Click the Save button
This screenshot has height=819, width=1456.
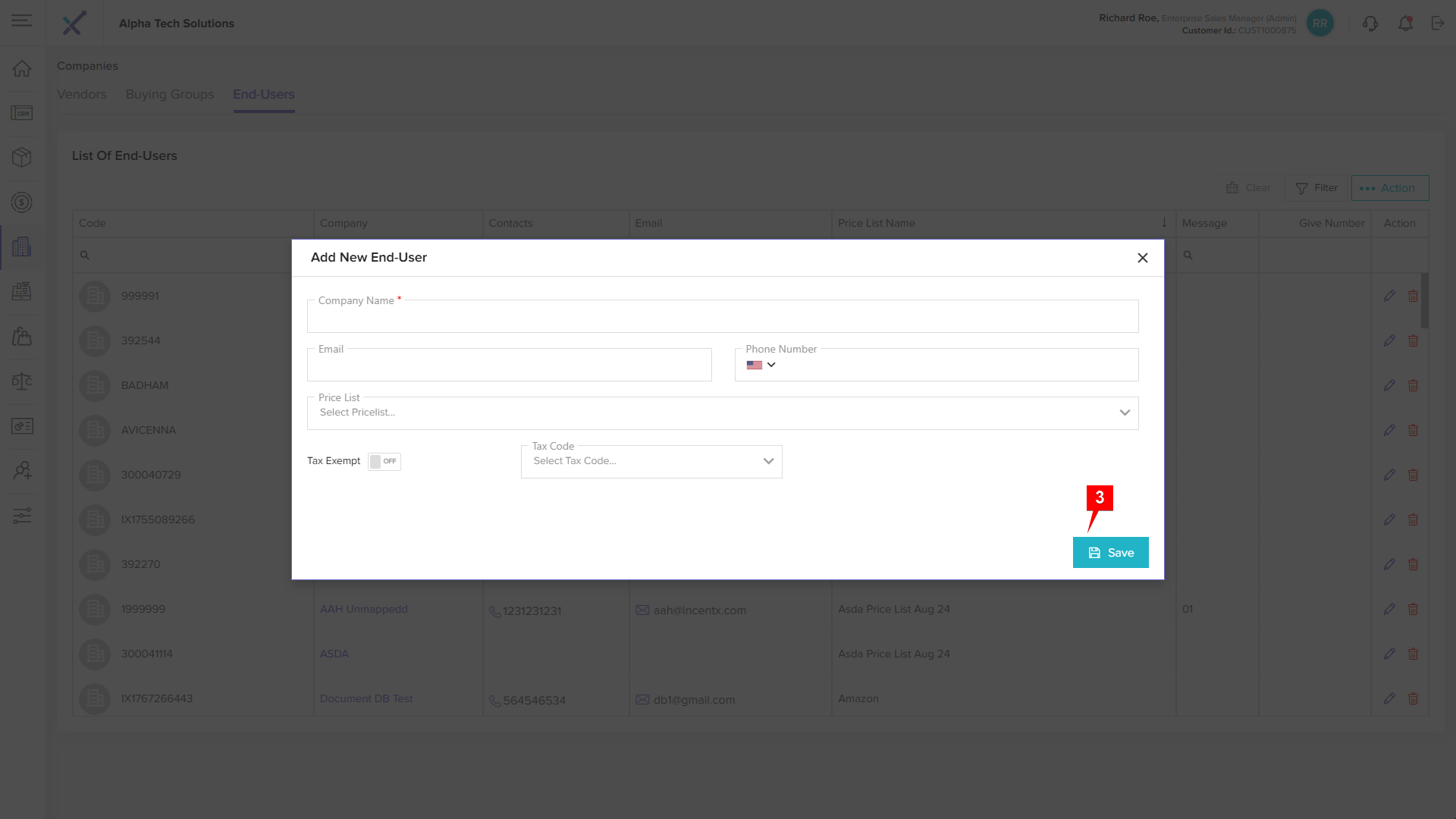(x=1110, y=553)
